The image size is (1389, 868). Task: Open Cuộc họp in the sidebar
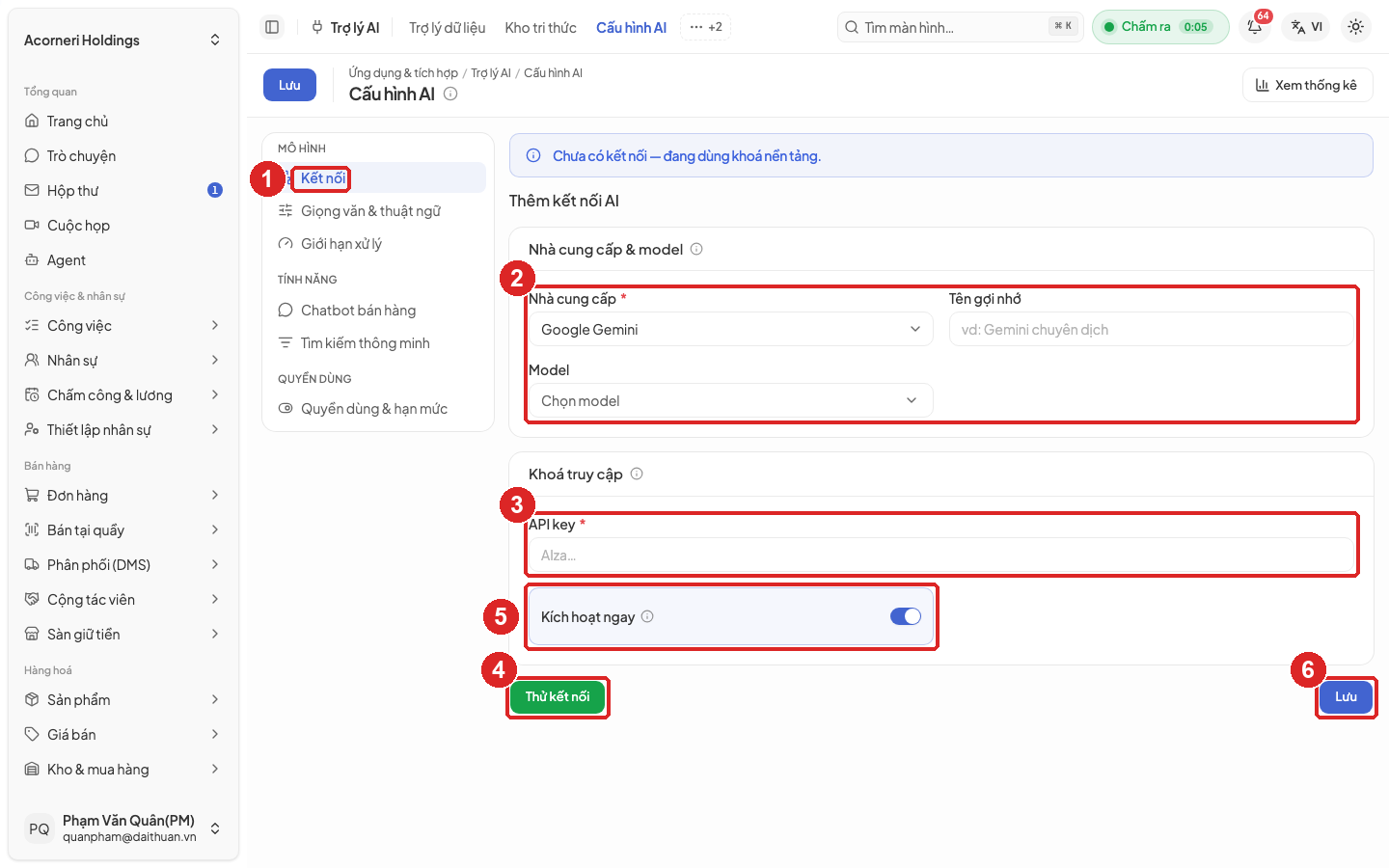(123, 226)
